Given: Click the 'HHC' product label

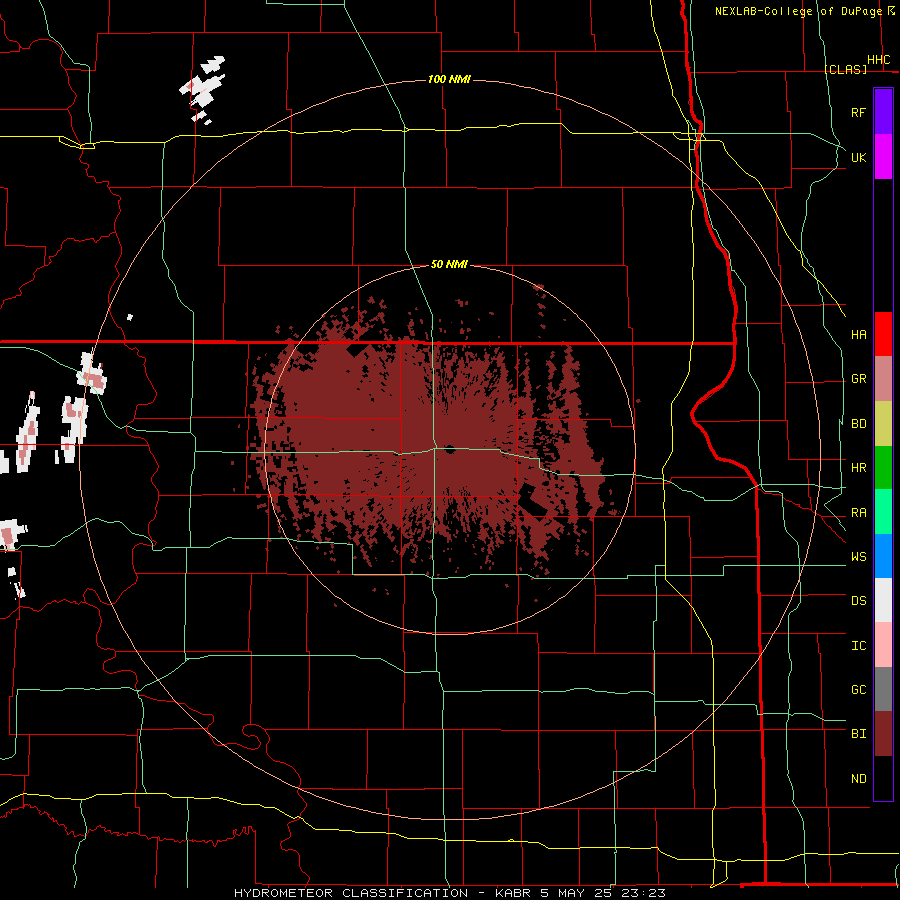Looking at the screenshot, I should click(878, 60).
